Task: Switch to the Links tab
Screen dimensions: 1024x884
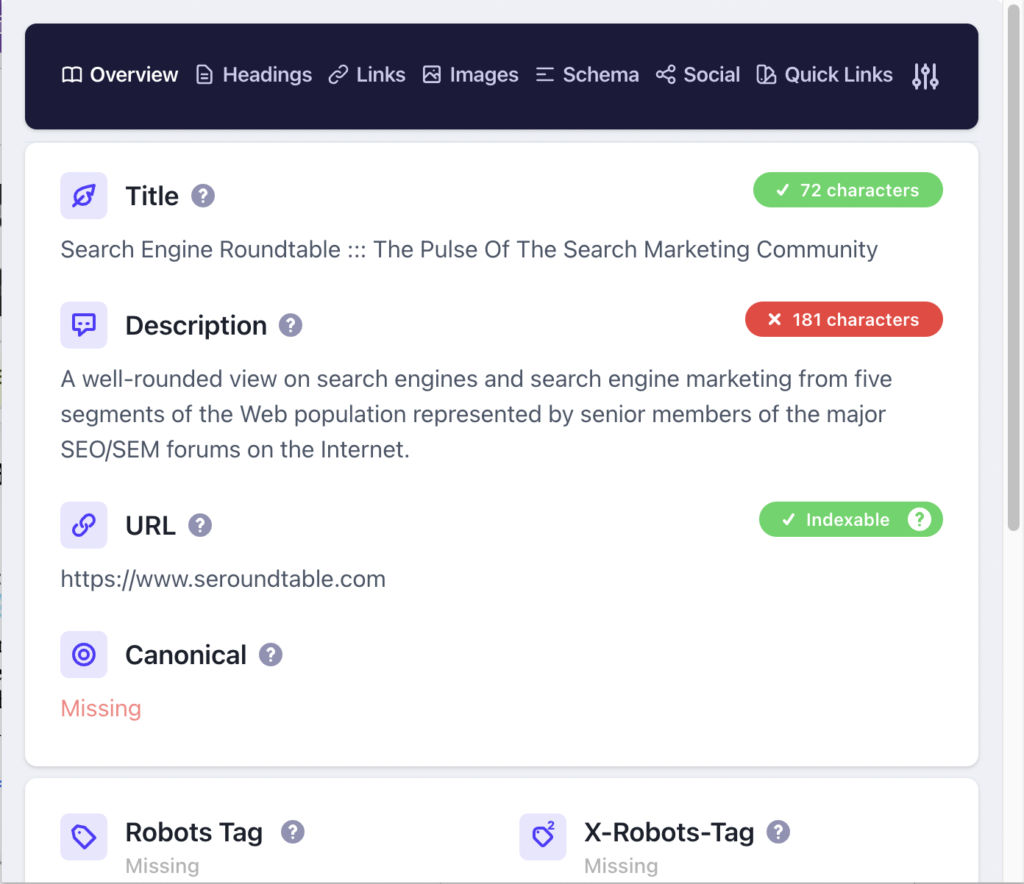Action: point(367,75)
